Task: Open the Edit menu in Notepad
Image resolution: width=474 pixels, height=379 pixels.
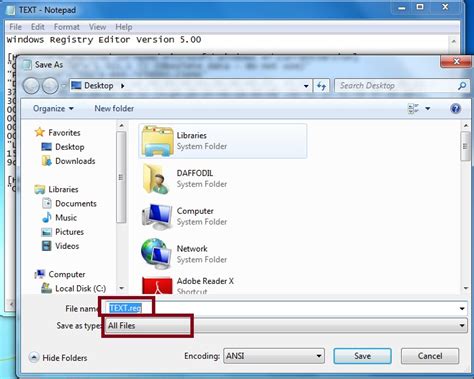Action: (38, 27)
